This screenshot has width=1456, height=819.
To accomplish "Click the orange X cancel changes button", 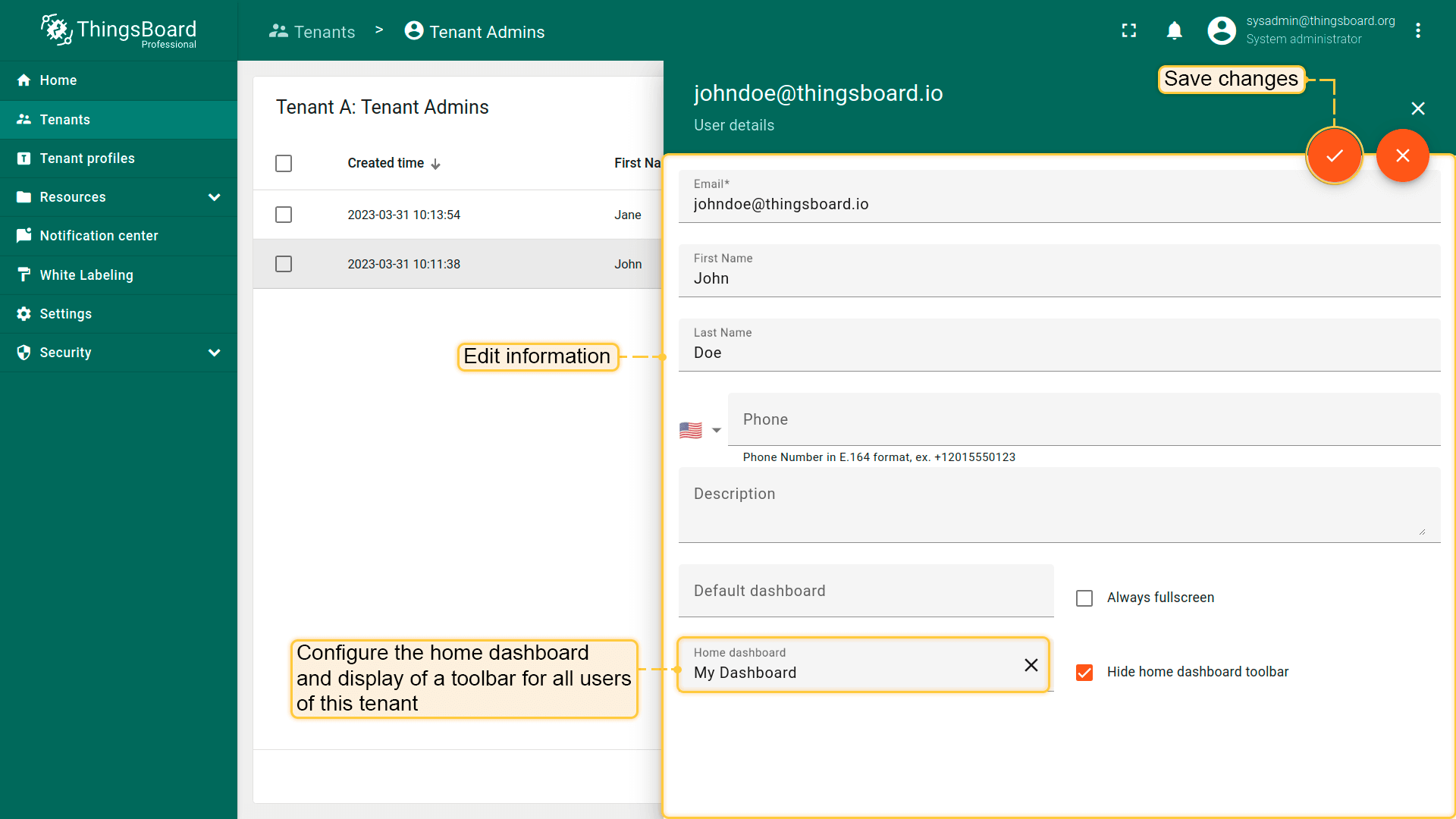I will tap(1402, 155).
